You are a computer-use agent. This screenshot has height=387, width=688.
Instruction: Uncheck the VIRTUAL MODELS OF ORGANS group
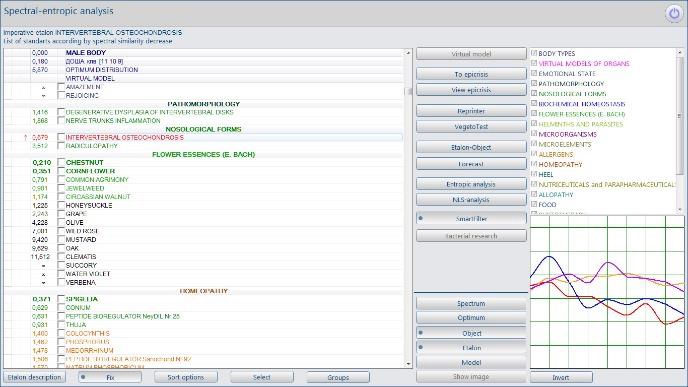coord(534,63)
